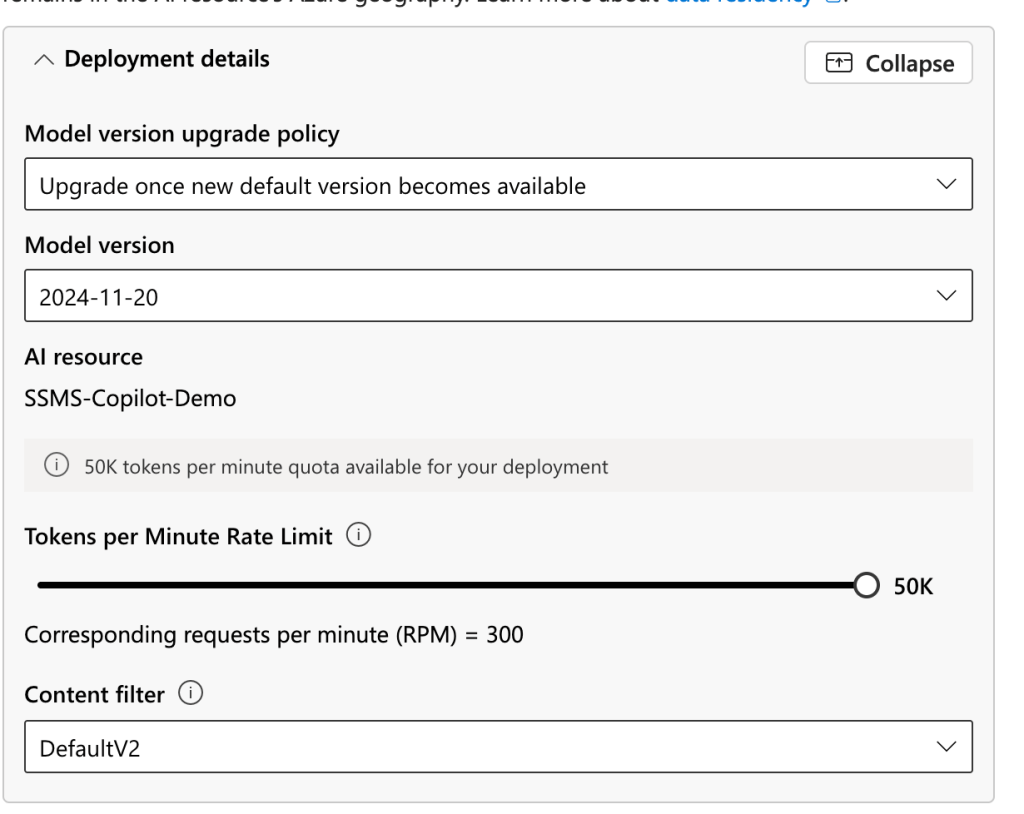This screenshot has width=1024, height=814.
Task: Click the upgrade policy dropdown chevron arrow
Action: point(944,185)
